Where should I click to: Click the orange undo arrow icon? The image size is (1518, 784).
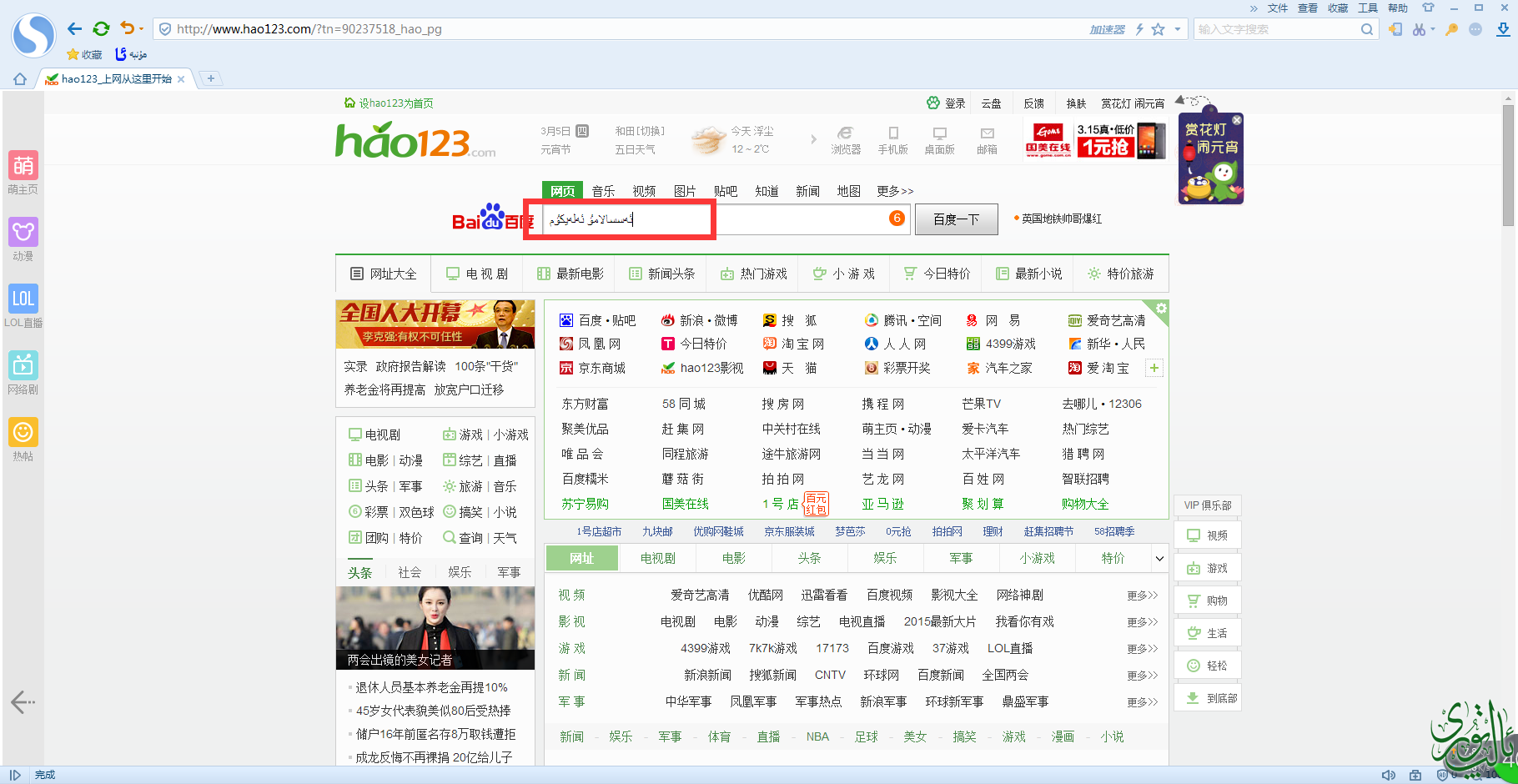127,28
